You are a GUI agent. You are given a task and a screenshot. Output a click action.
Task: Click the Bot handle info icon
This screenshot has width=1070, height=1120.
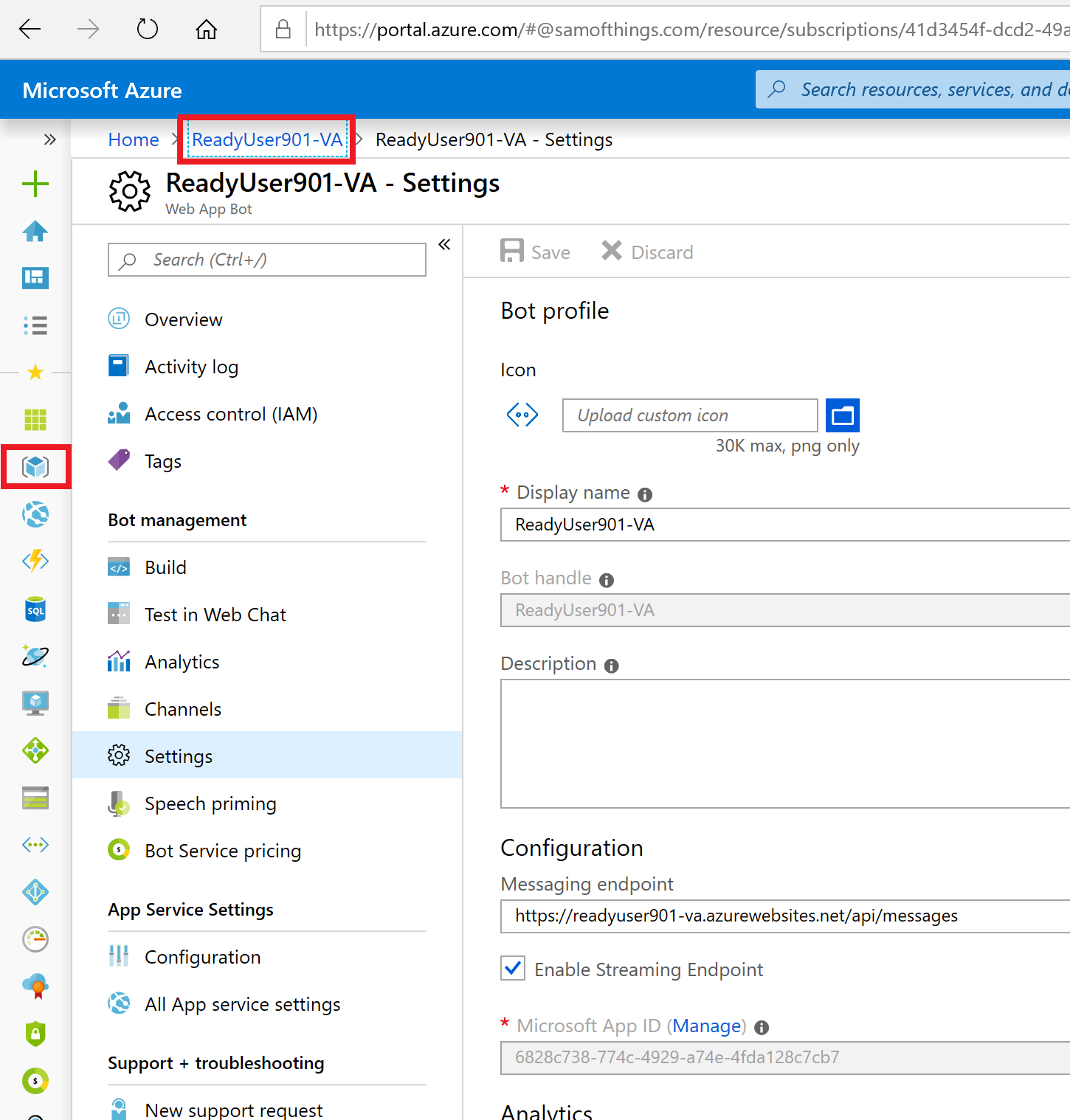(607, 580)
